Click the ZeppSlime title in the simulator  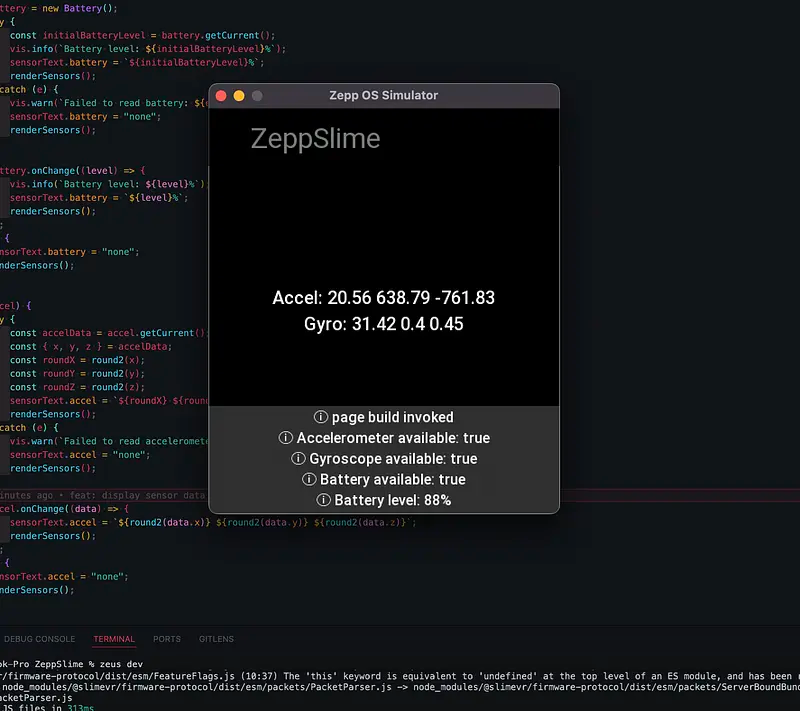click(315, 138)
